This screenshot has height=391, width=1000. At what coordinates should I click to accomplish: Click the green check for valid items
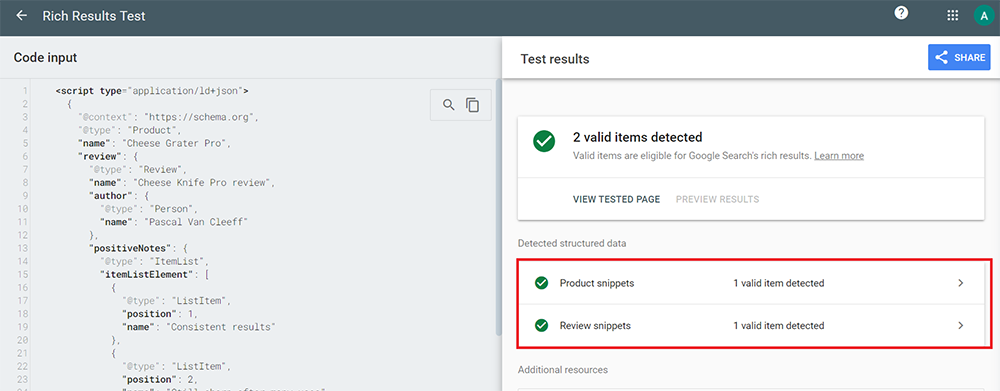coord(544,142)
